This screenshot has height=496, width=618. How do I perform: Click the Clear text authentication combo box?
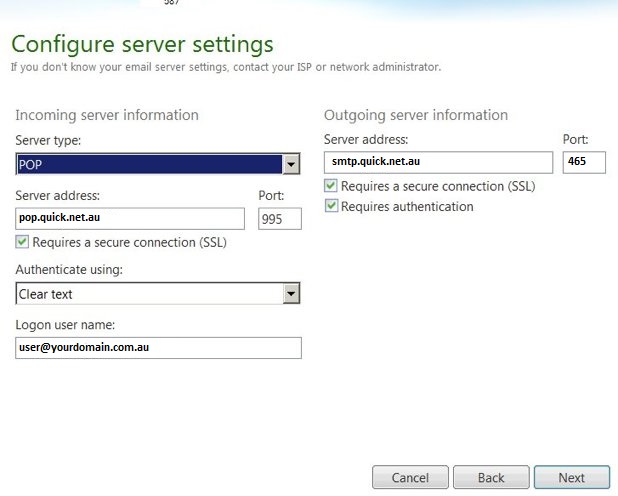(x=148, y=294)
